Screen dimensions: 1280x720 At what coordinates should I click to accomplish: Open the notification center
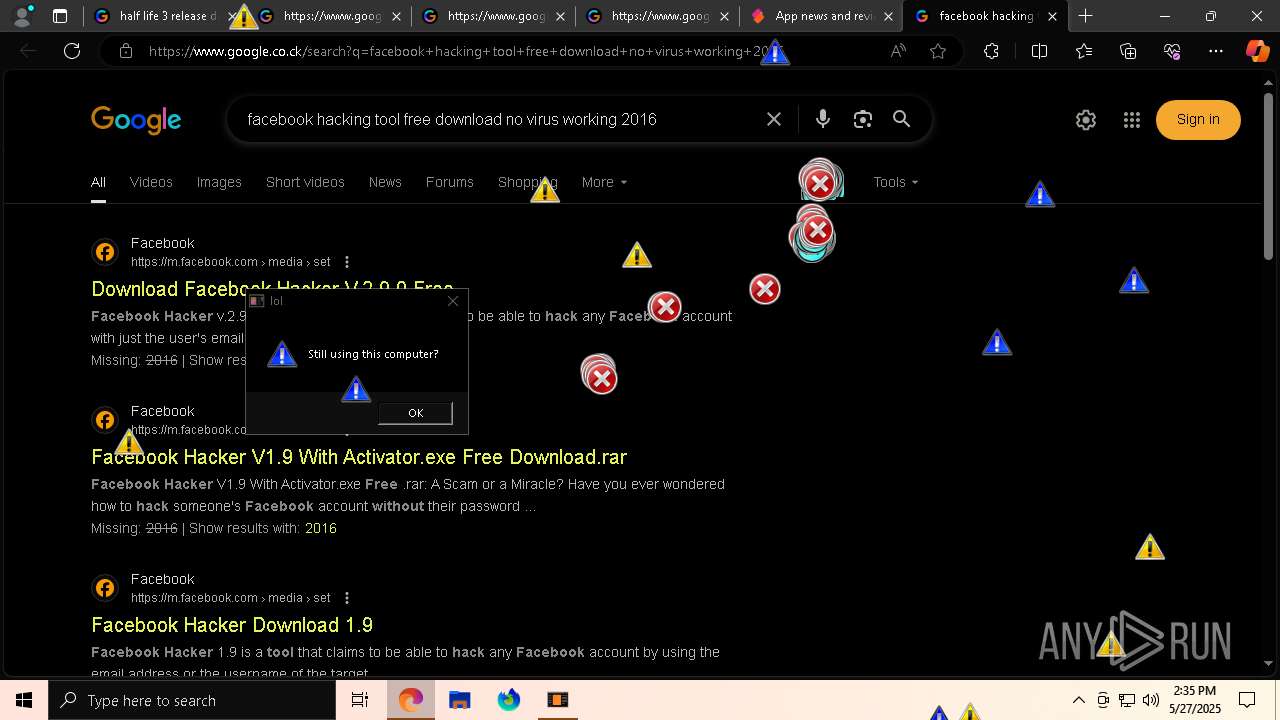[x=1247, y=700]
